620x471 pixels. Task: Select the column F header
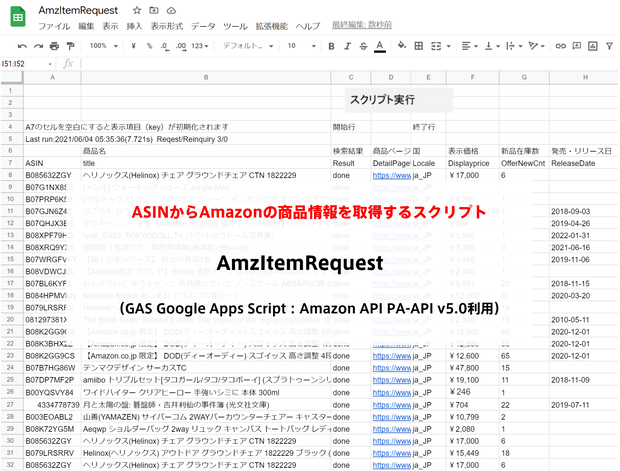[473, 78]
